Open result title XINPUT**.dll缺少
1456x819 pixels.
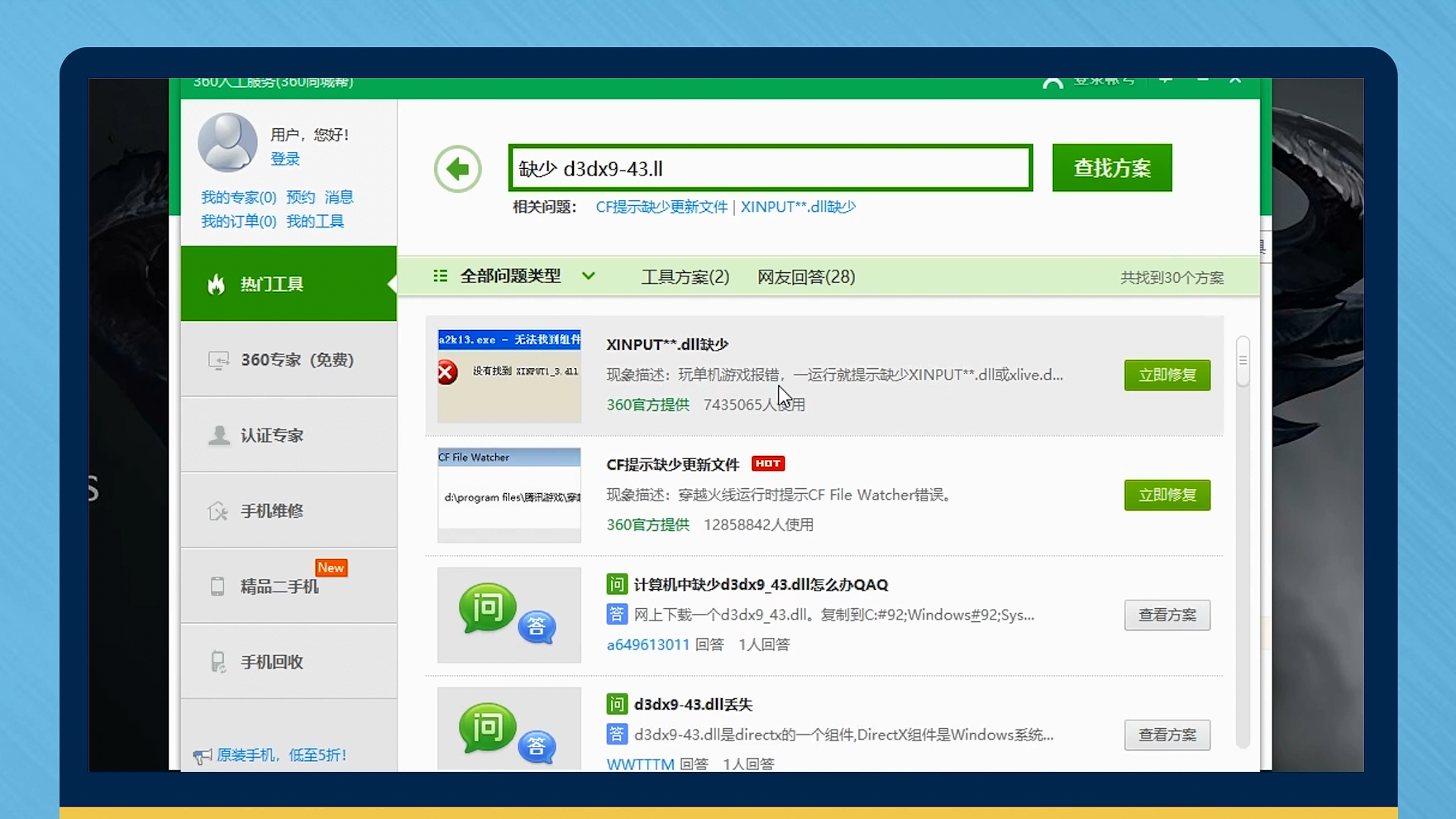(x=667, y=344)
